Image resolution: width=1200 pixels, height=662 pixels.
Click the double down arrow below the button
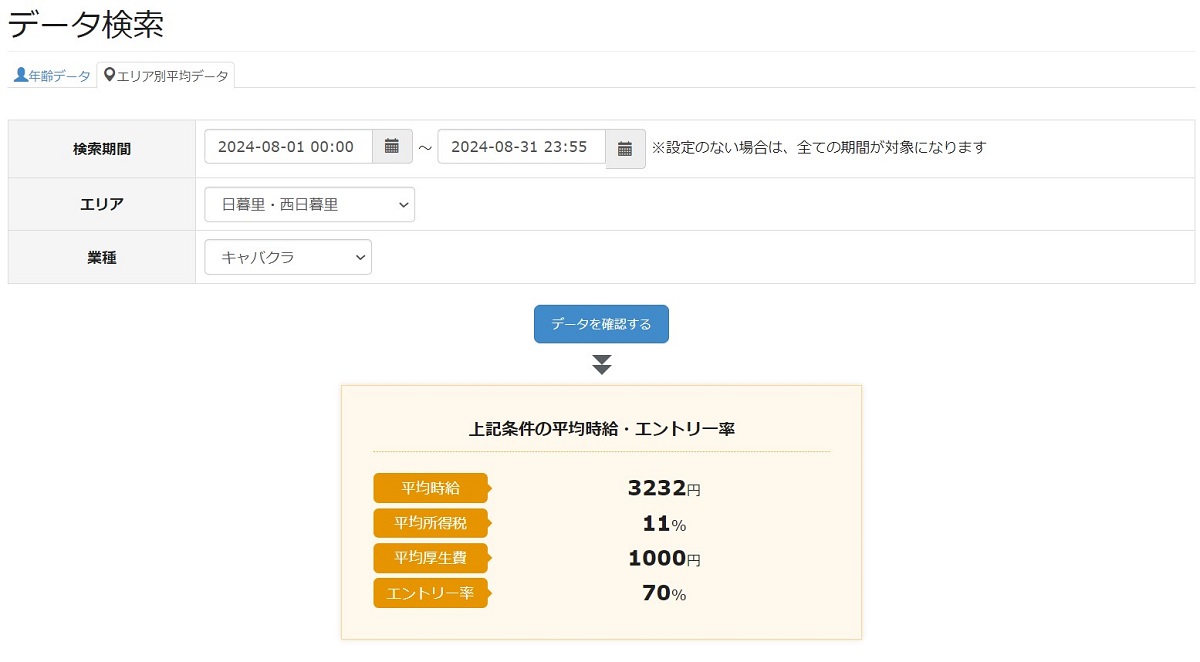(x=601, y=364)
